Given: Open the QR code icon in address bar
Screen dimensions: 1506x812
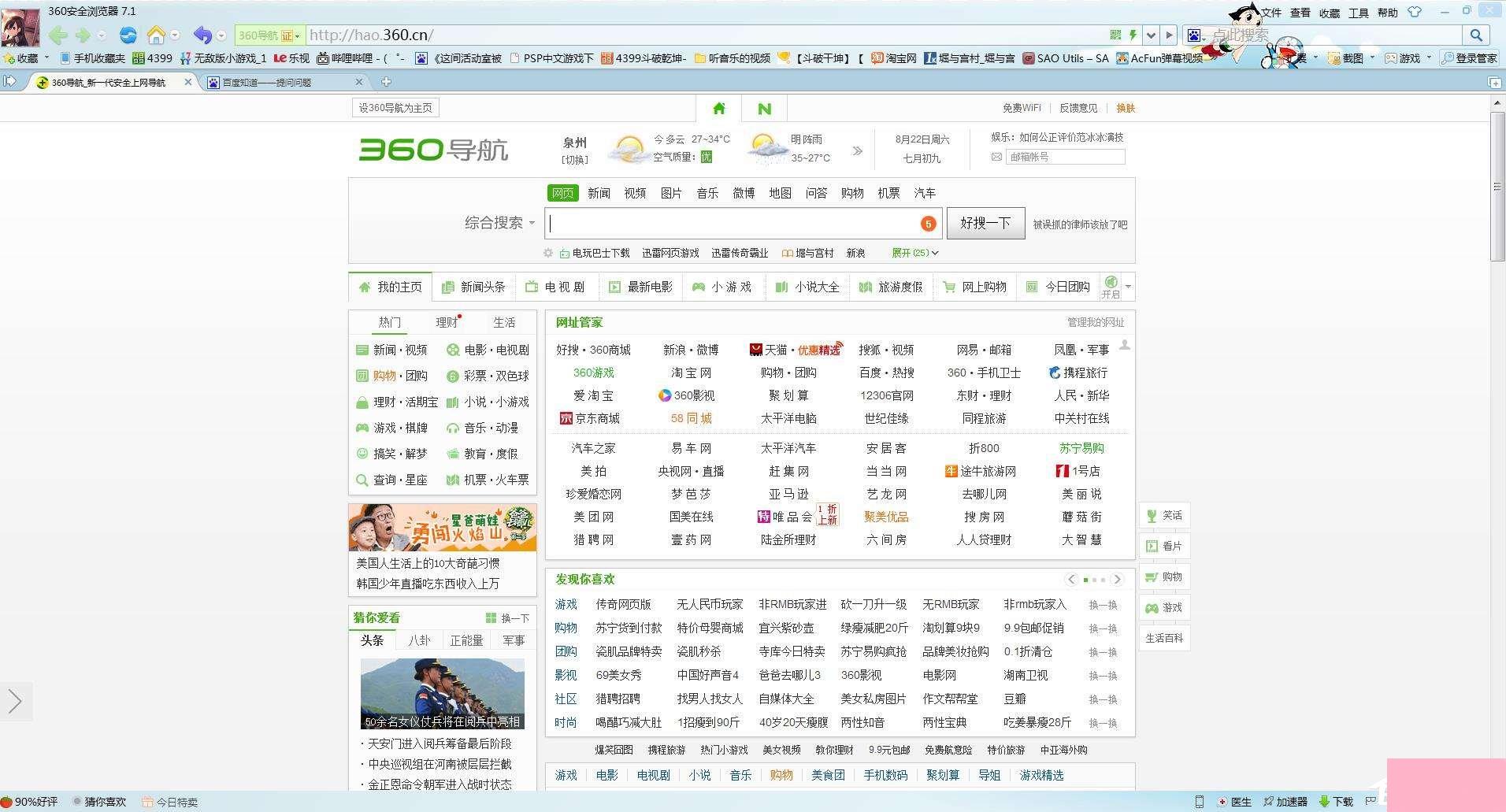Looking at the screenshot, I should 1115,35.
